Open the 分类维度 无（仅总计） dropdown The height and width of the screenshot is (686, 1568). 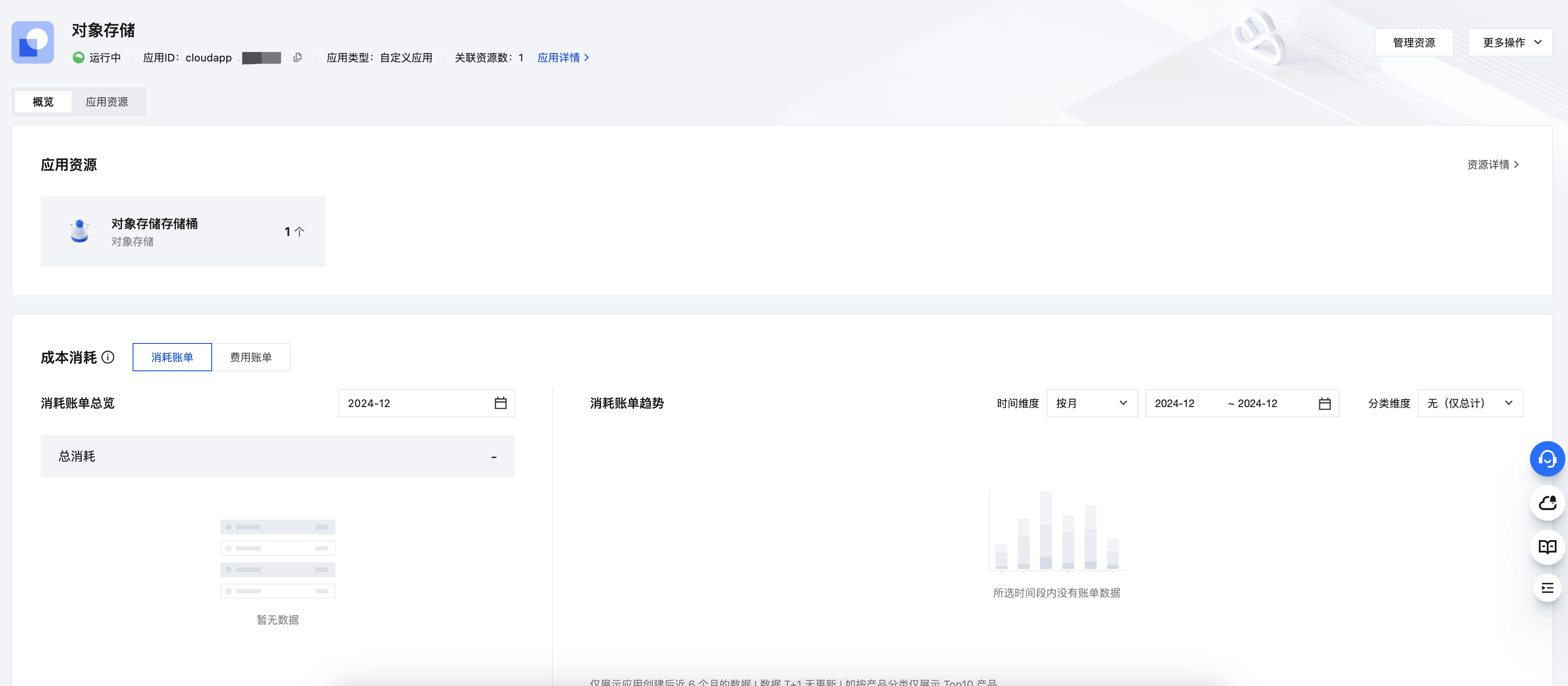pyautogui.click(x=1470, y=404)
